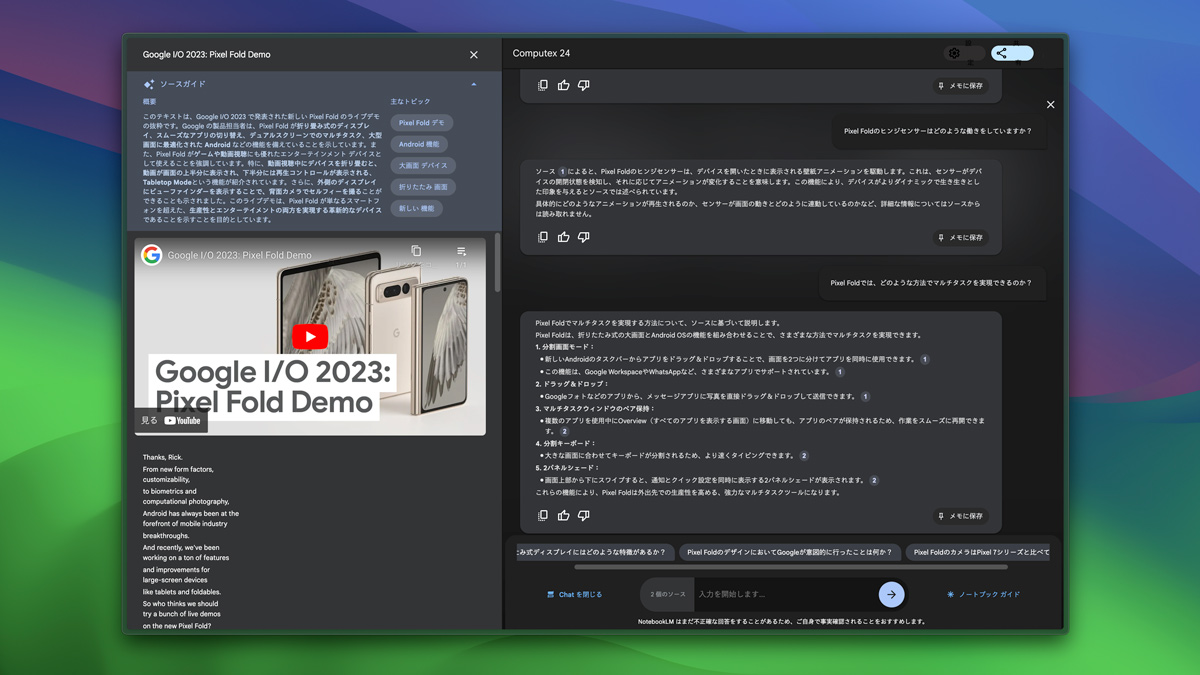Like the hinge sensor answer

tap(564, 238)
